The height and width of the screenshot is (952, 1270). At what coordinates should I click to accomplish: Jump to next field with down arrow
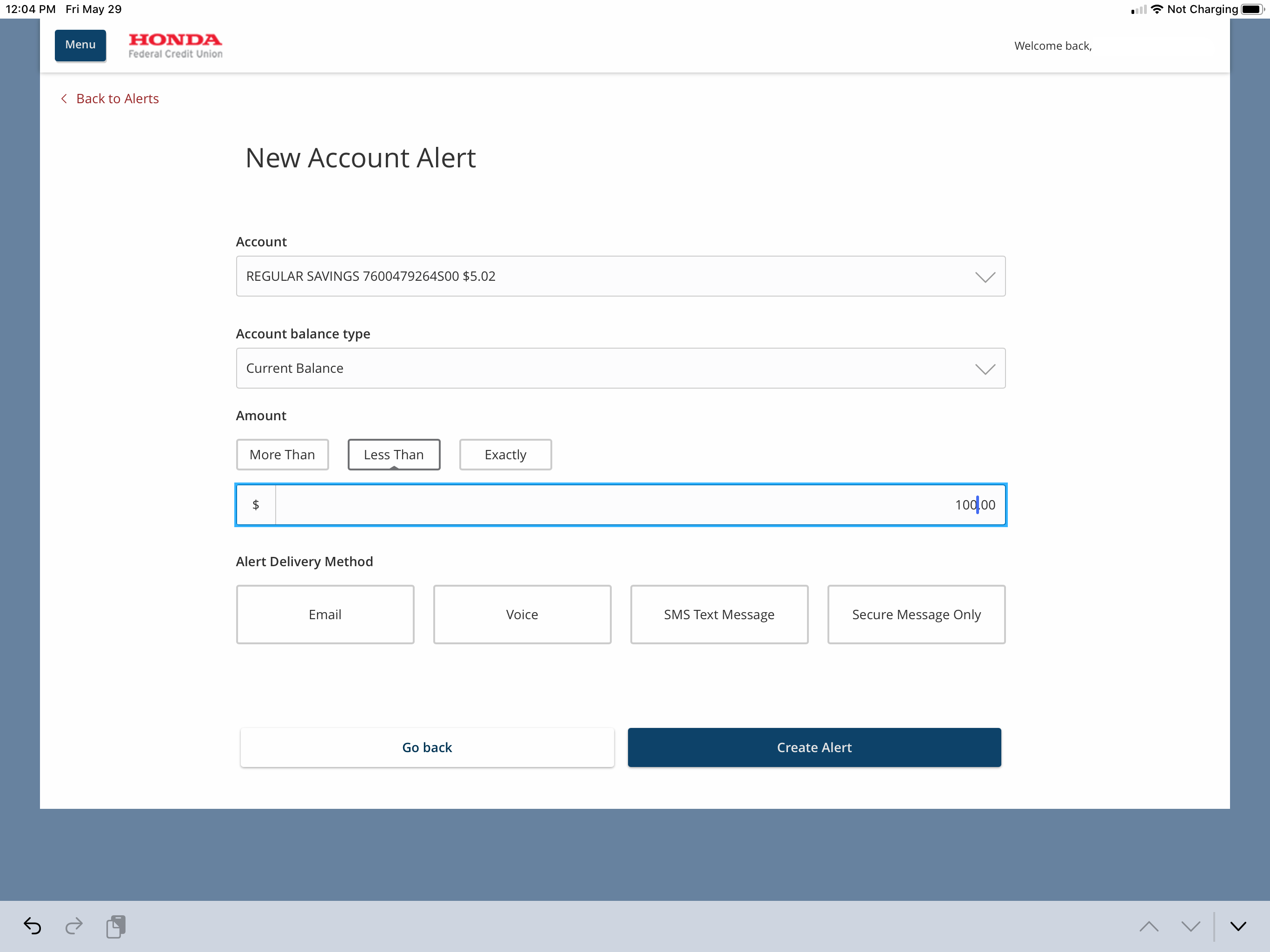coord(1191,926)
